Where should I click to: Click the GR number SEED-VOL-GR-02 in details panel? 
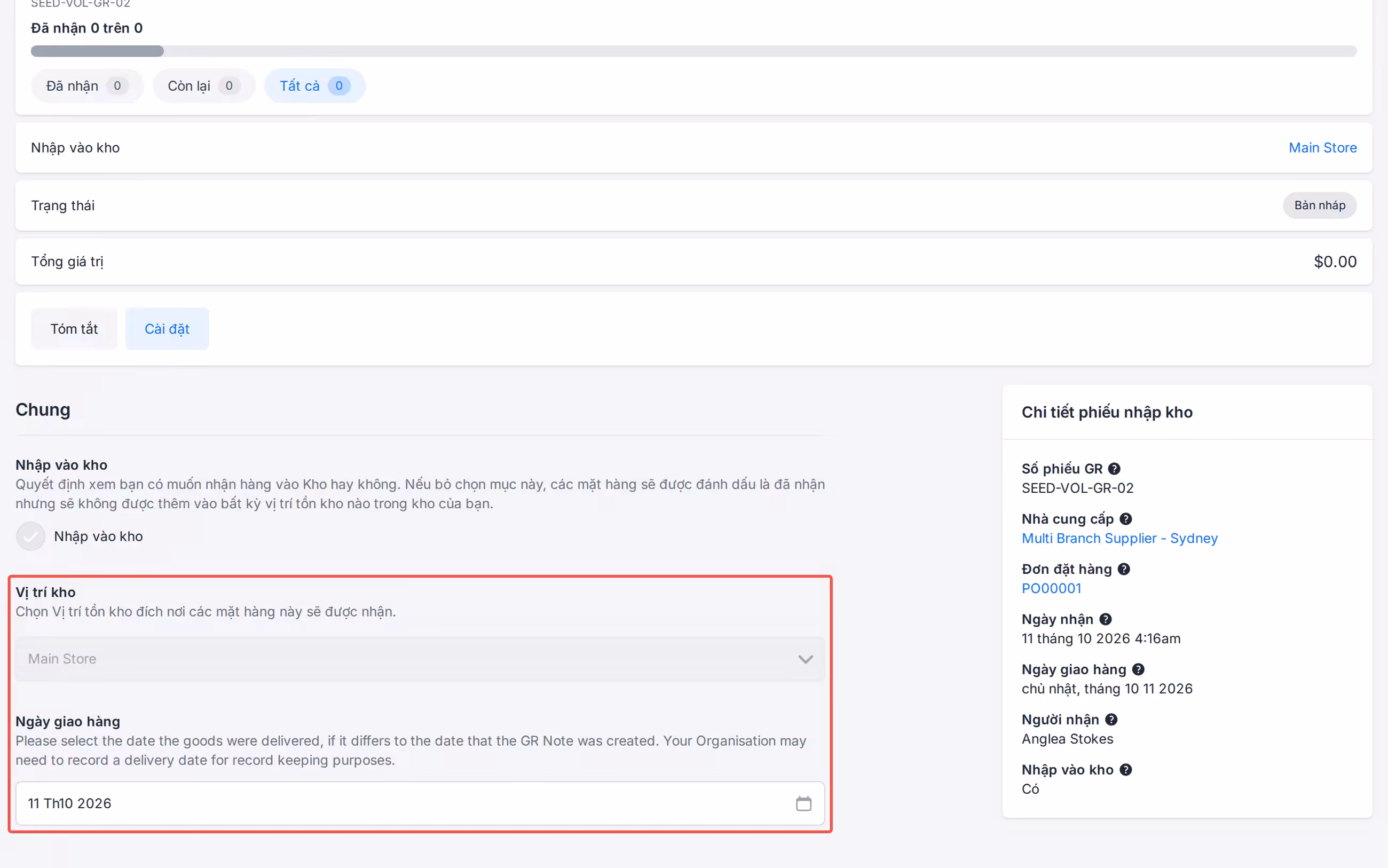click(x=1077, y=488)
